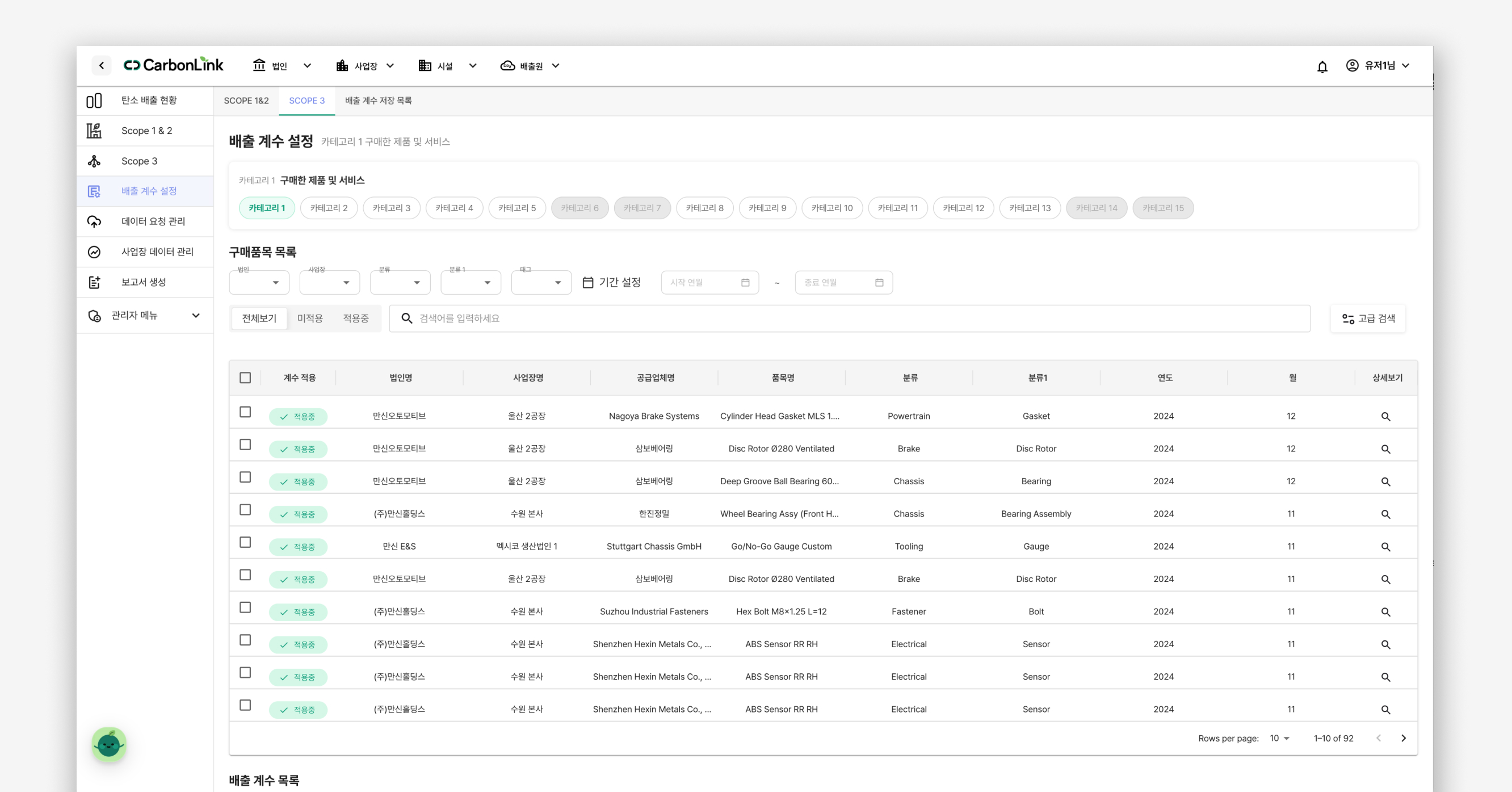The height and width of the screenshot is (792, 1512).
Task: Open 보고서 생성 in sidebar
Action: (x=145, y=282)
